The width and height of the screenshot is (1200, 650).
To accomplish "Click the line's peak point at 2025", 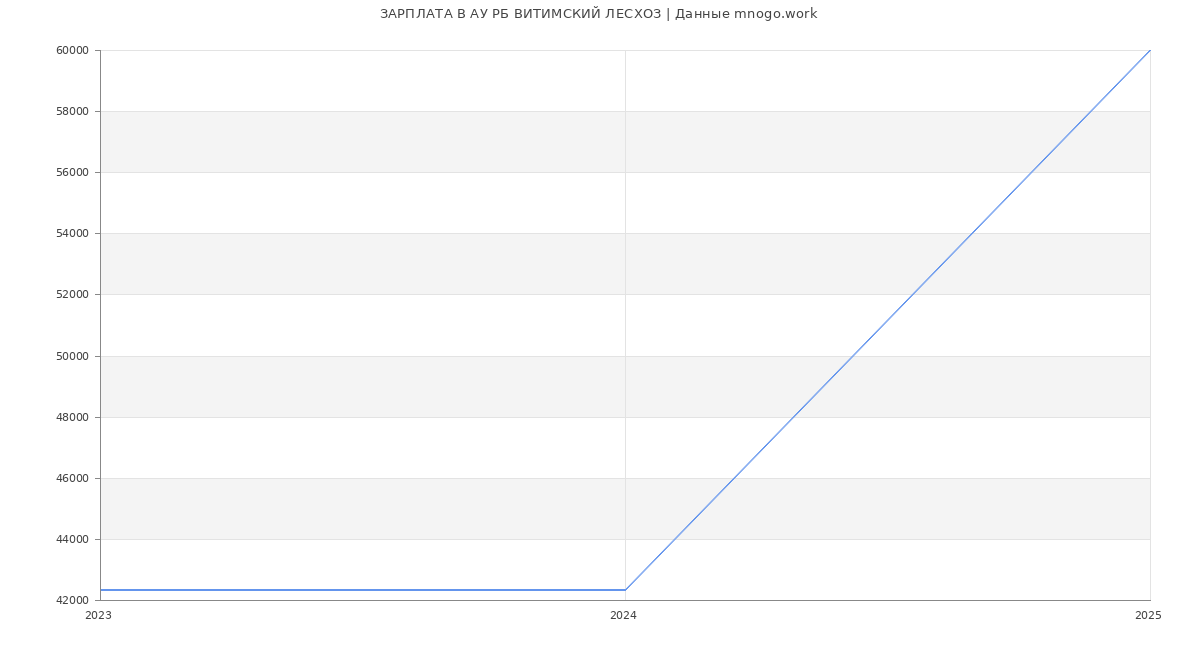I will click(x=1150, y=50).
